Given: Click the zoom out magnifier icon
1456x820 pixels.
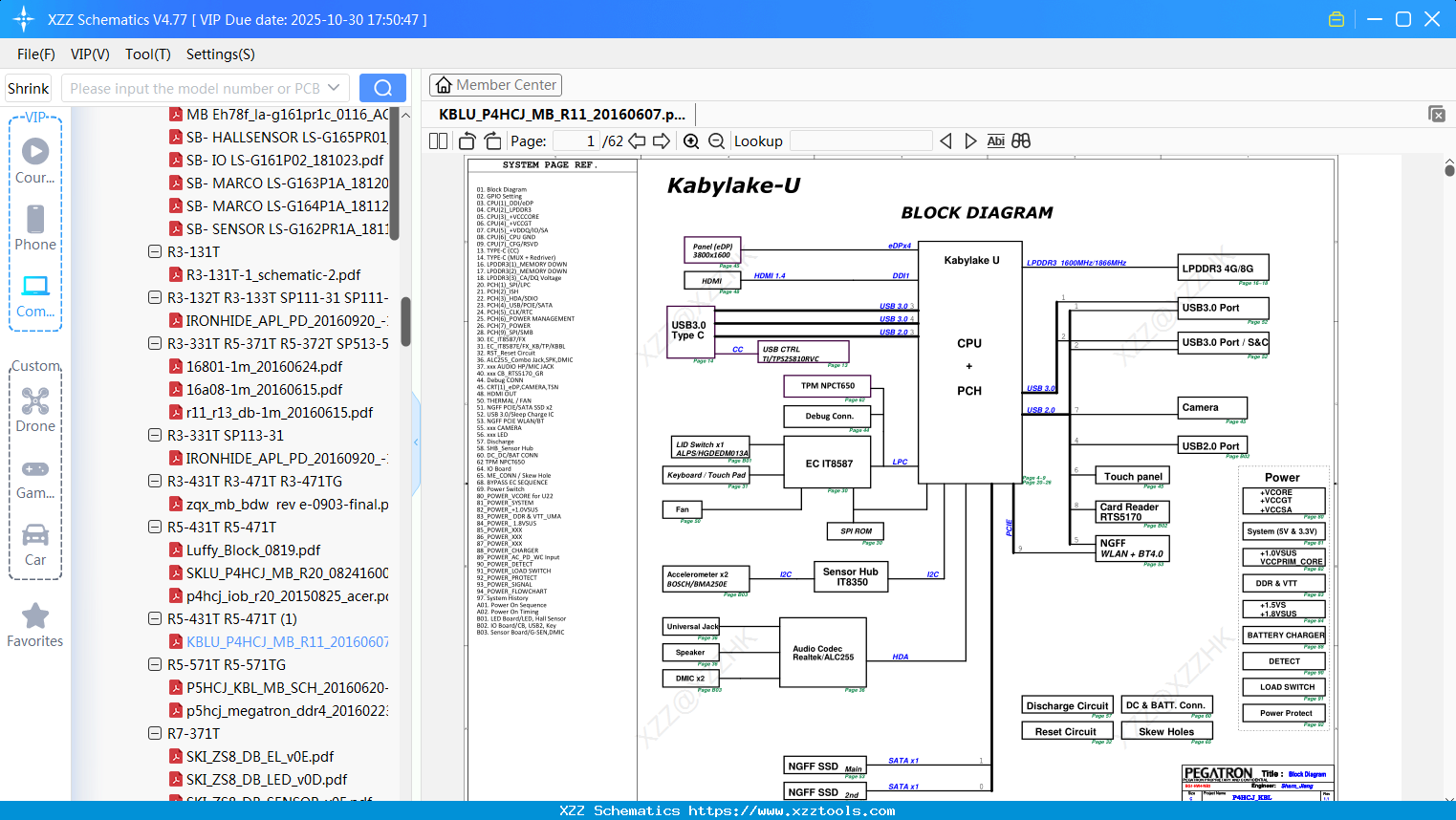Looking at the screenshot, I should [716, 141].
